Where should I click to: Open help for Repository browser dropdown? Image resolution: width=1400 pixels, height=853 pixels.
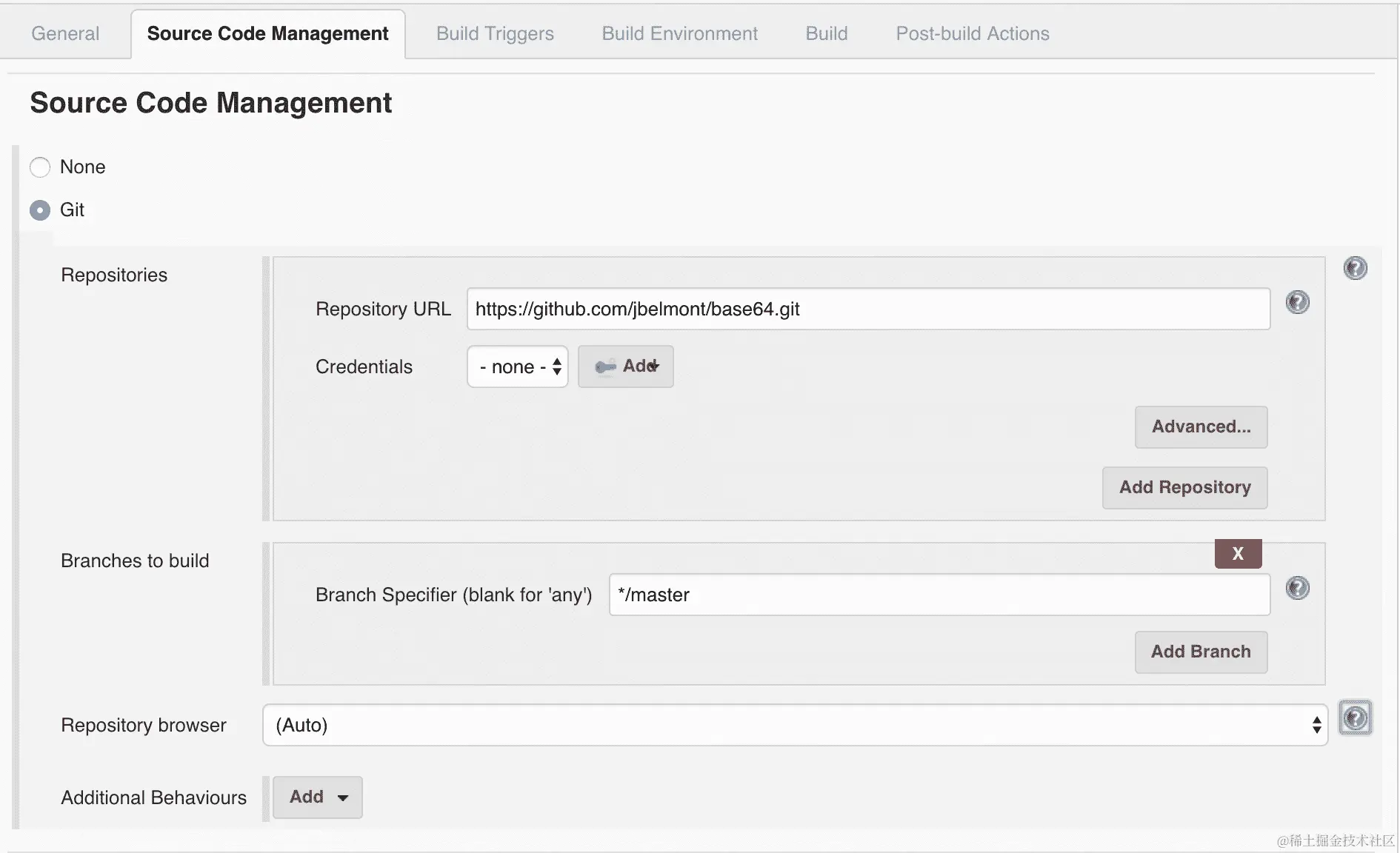tap(1355, 717)
